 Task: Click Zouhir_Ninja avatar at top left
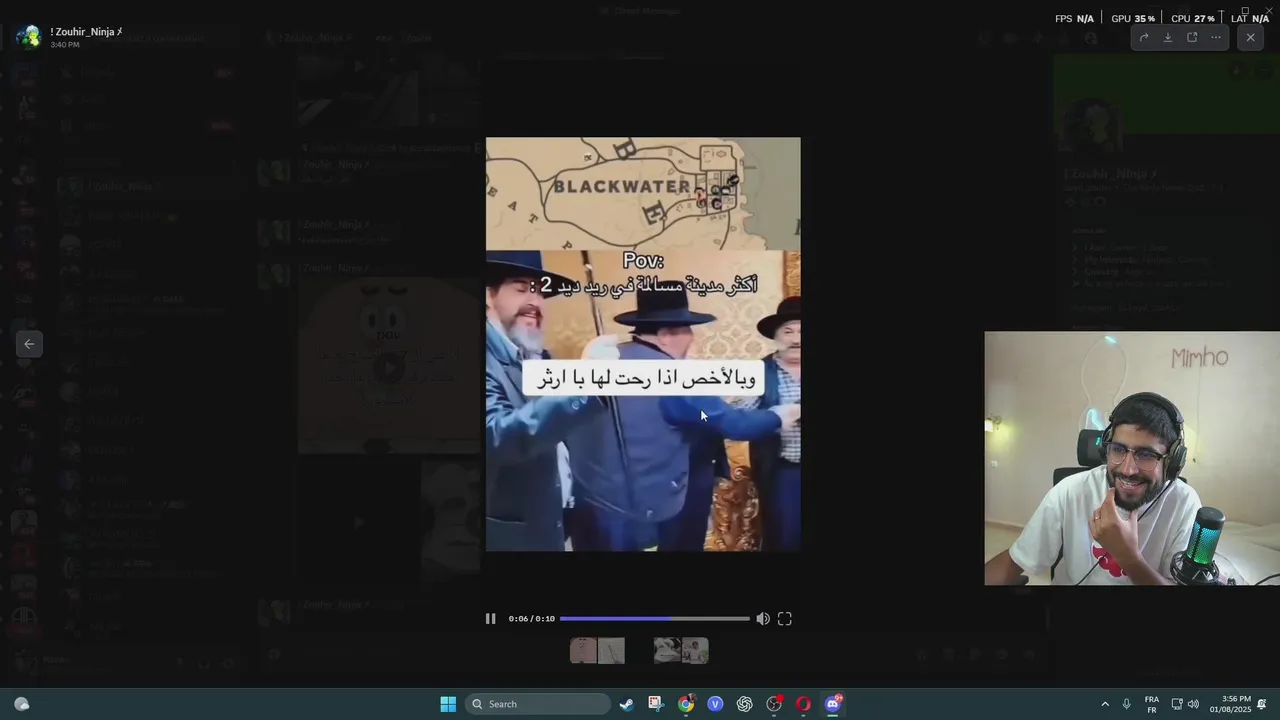29,37
